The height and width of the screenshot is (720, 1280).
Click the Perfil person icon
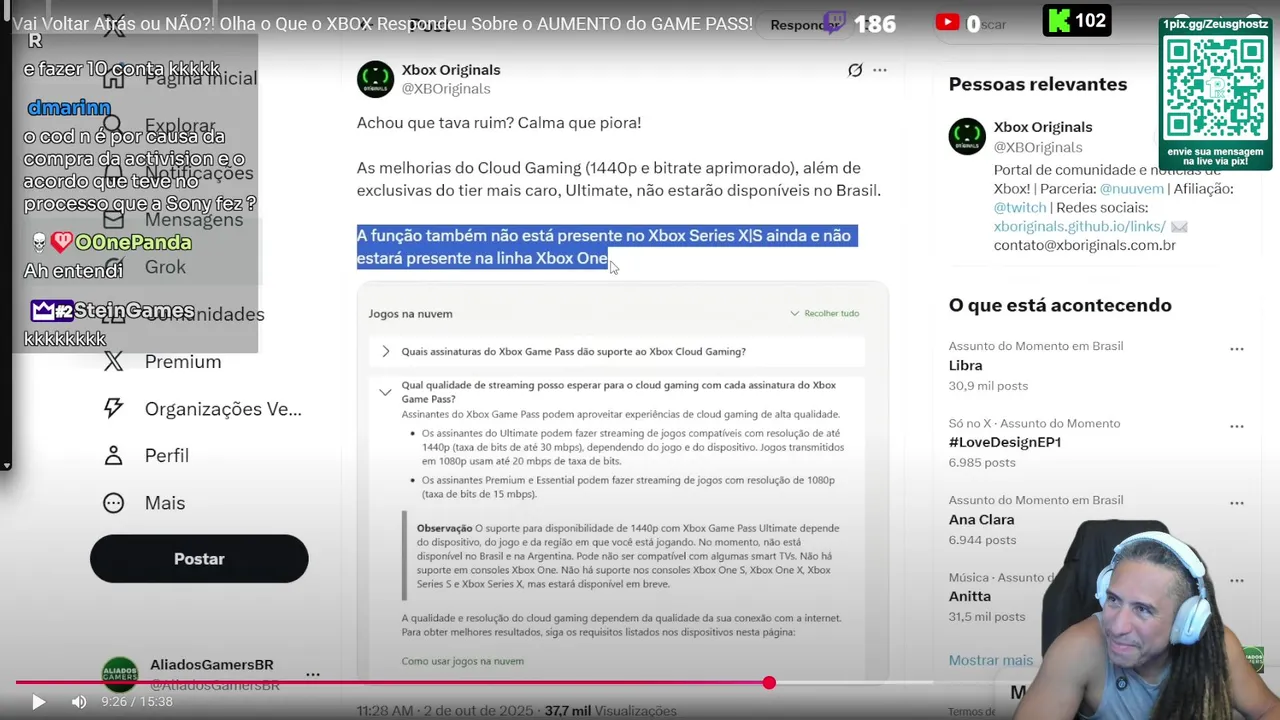(114, 455)
